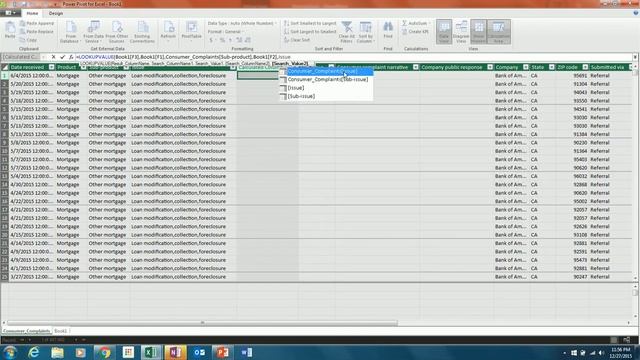Open ZIP code column filter dropdown
This screenshot has height=360, width=640.
[585, 67]
